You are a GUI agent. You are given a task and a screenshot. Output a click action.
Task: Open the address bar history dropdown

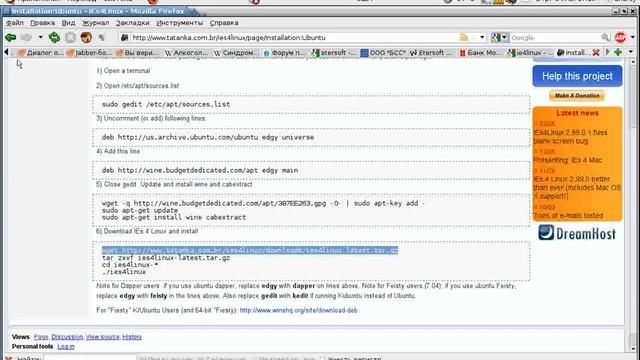(x=482, y=38)
